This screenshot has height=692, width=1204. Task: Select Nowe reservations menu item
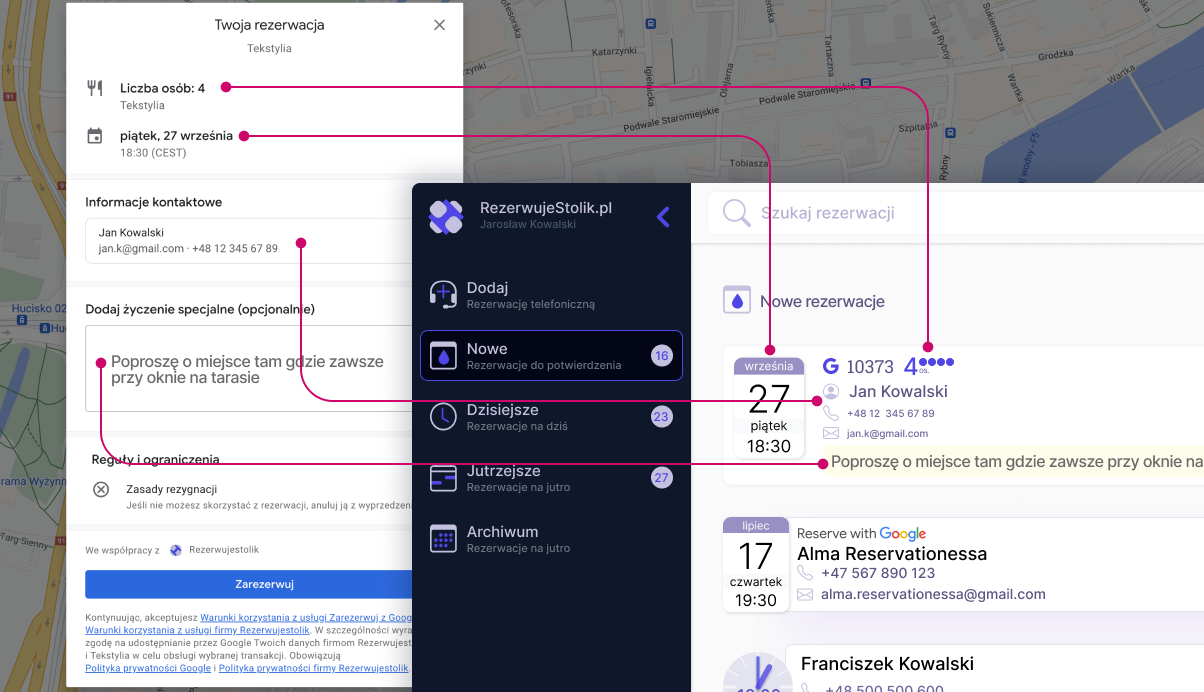pyautogui.click(x=551, y=355)
